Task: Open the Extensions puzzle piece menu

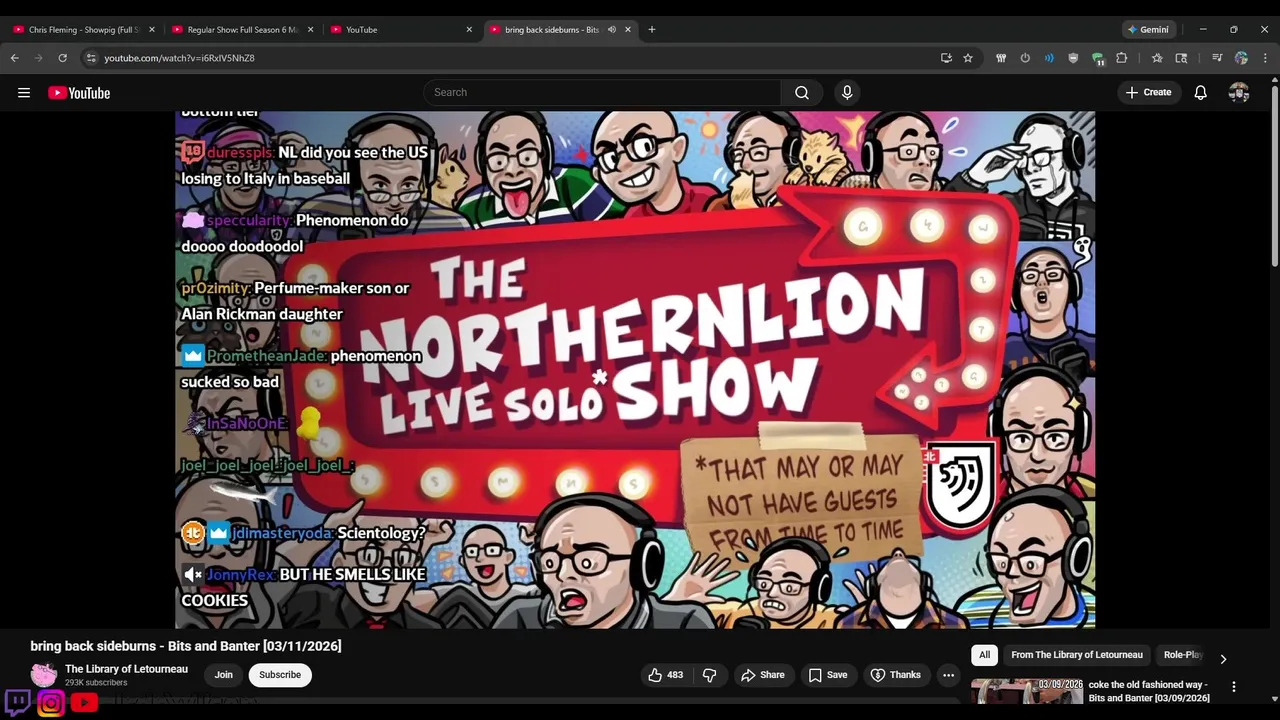Action: tap(1122, 58)
